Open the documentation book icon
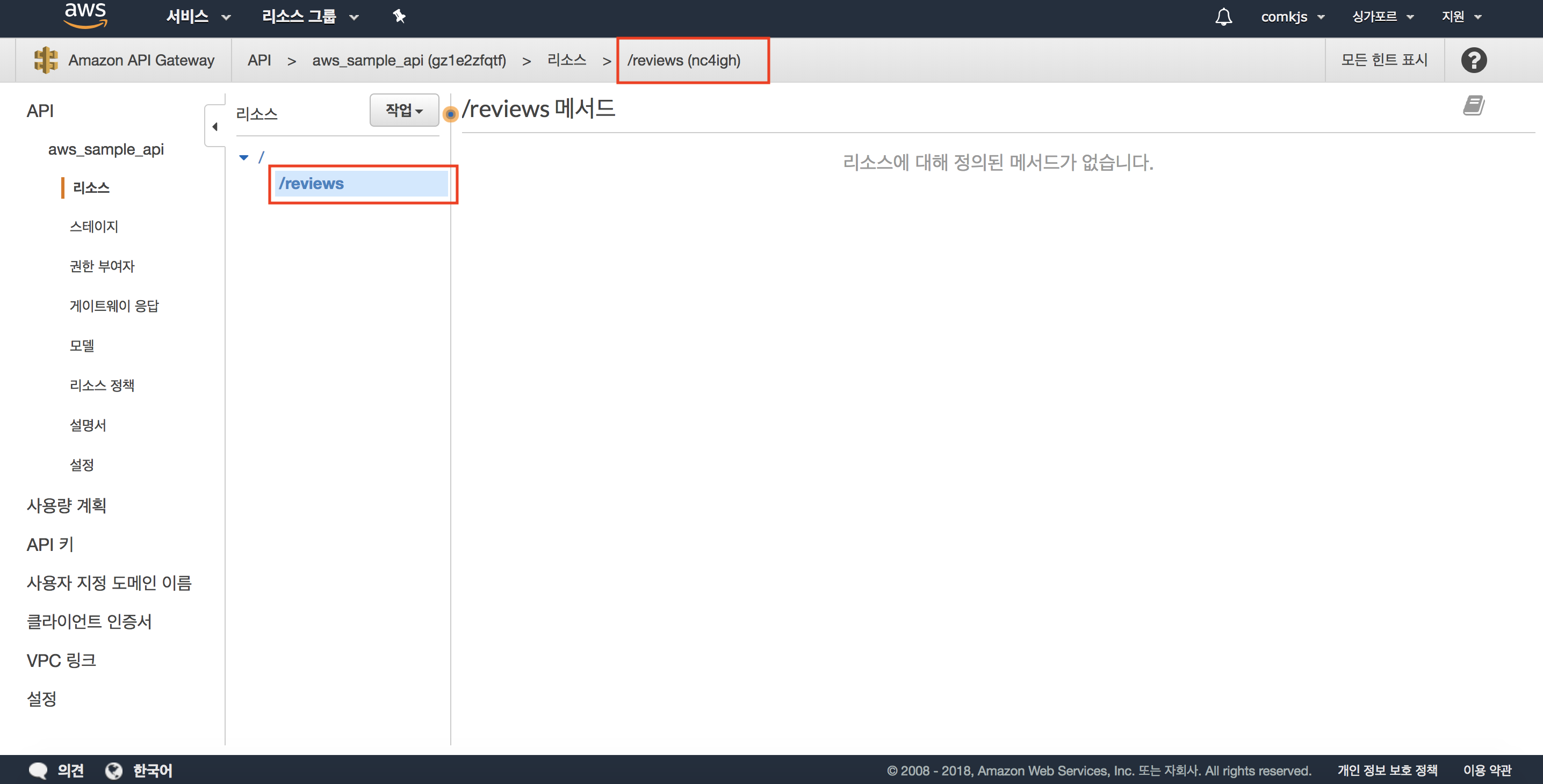This screenshot has height=784, width=1543. click(1474, 106)
